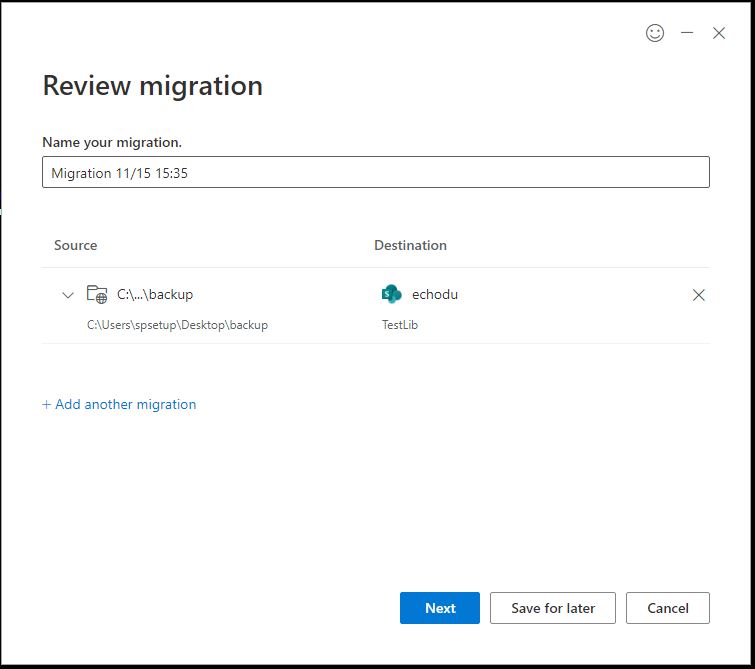The width and height of the screenshot is (755, 669).
Task: Send feedback via the smiley face icon
Action: [x=654, y=33]
